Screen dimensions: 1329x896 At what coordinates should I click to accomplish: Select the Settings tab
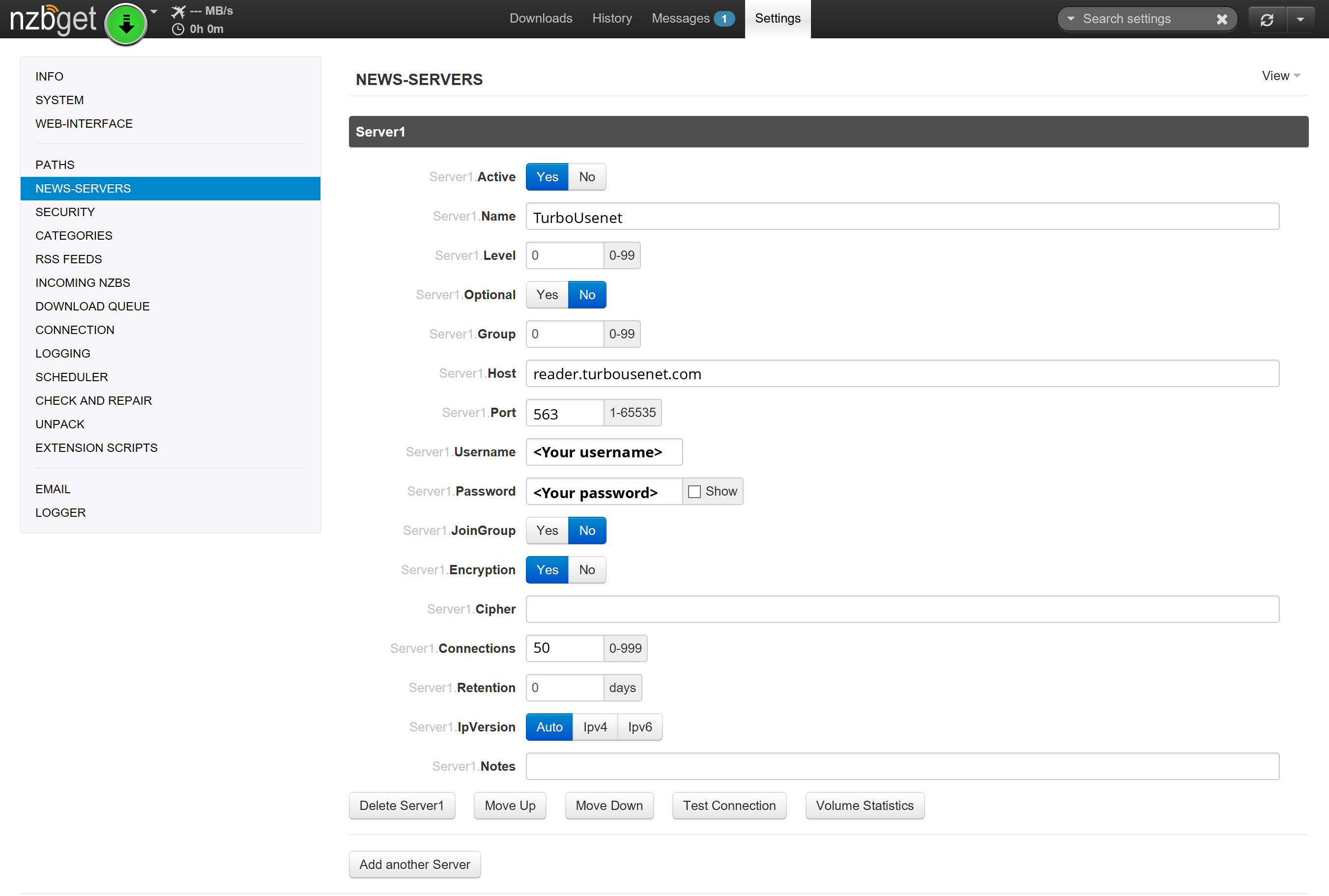click(778, 18)
